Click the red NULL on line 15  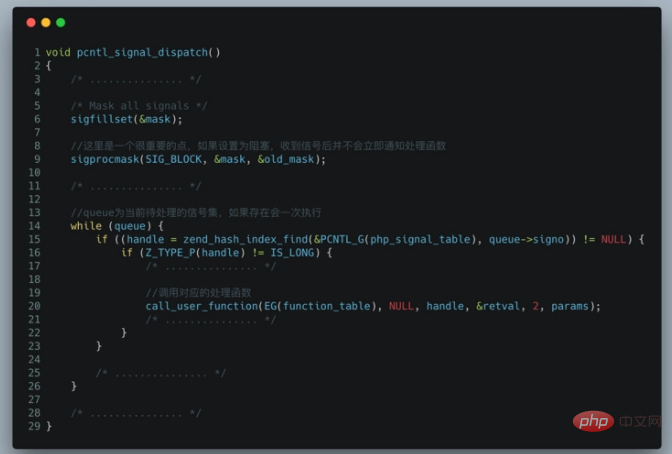614,239
